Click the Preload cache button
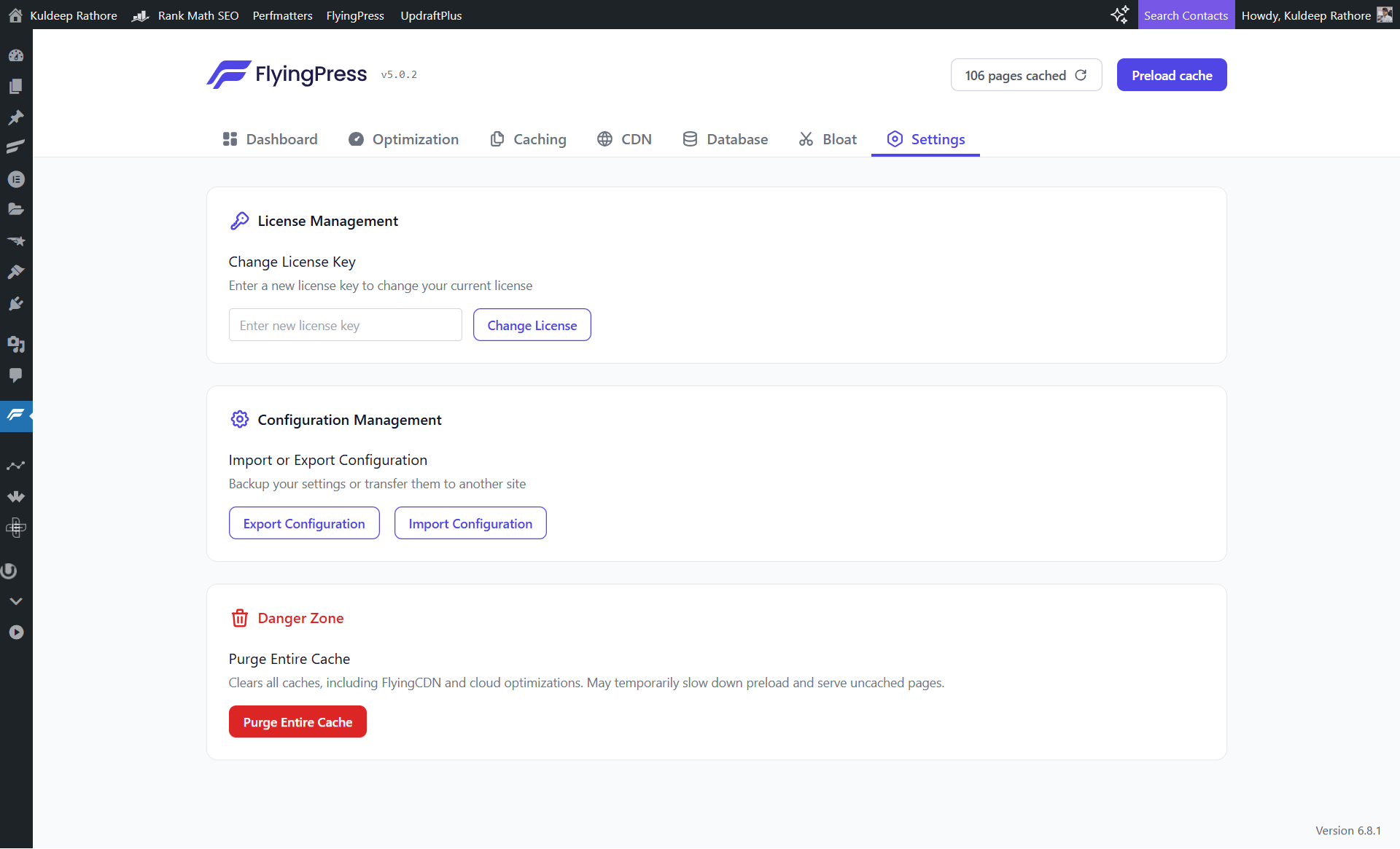 [x=1172, y=75]
